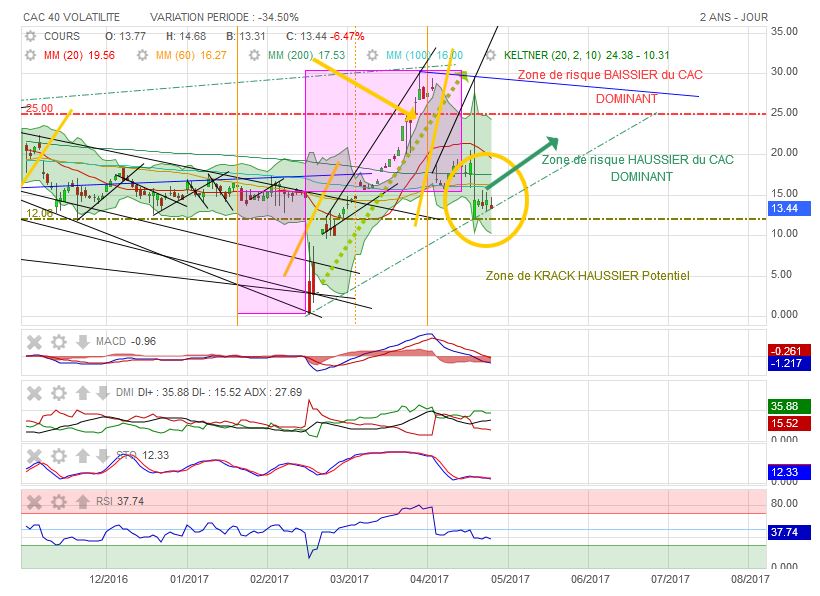Click the CAC 40 VOLATILITE title
Viewport: 820px width, 596px height.
pos(72,17)
